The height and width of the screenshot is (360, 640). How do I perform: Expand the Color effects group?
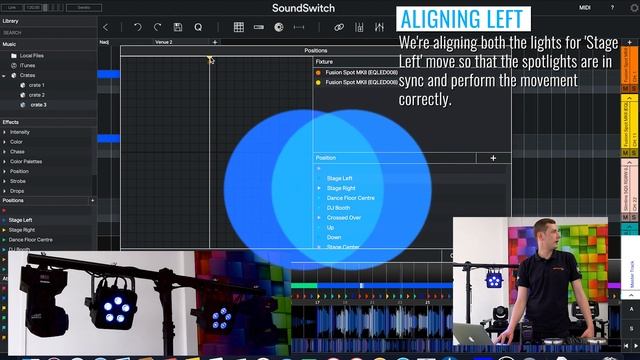[4, 142]
